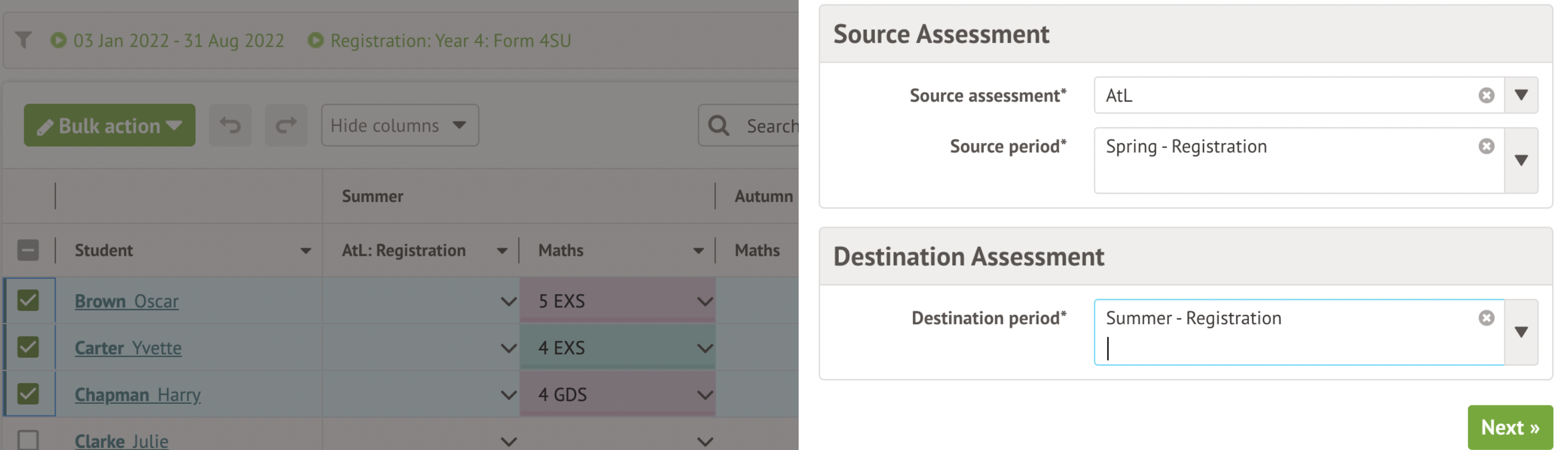Expand the Destination period dropdown arrow
Image resolution: width=1568 pixels, height=450 pixels.
(x=1521, y=333)
